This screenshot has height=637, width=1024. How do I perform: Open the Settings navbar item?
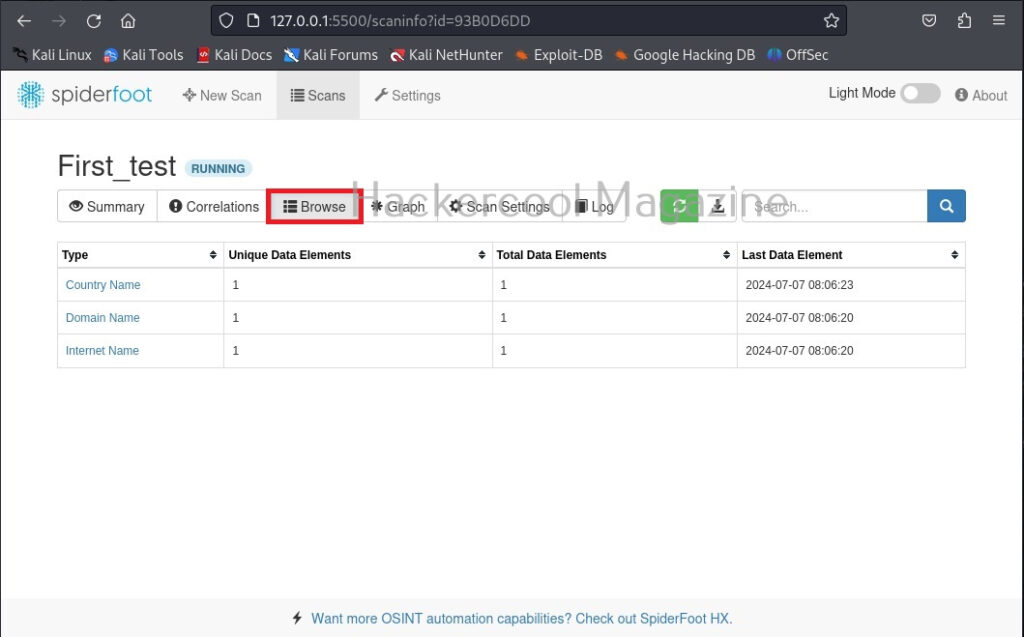(408, 95)
